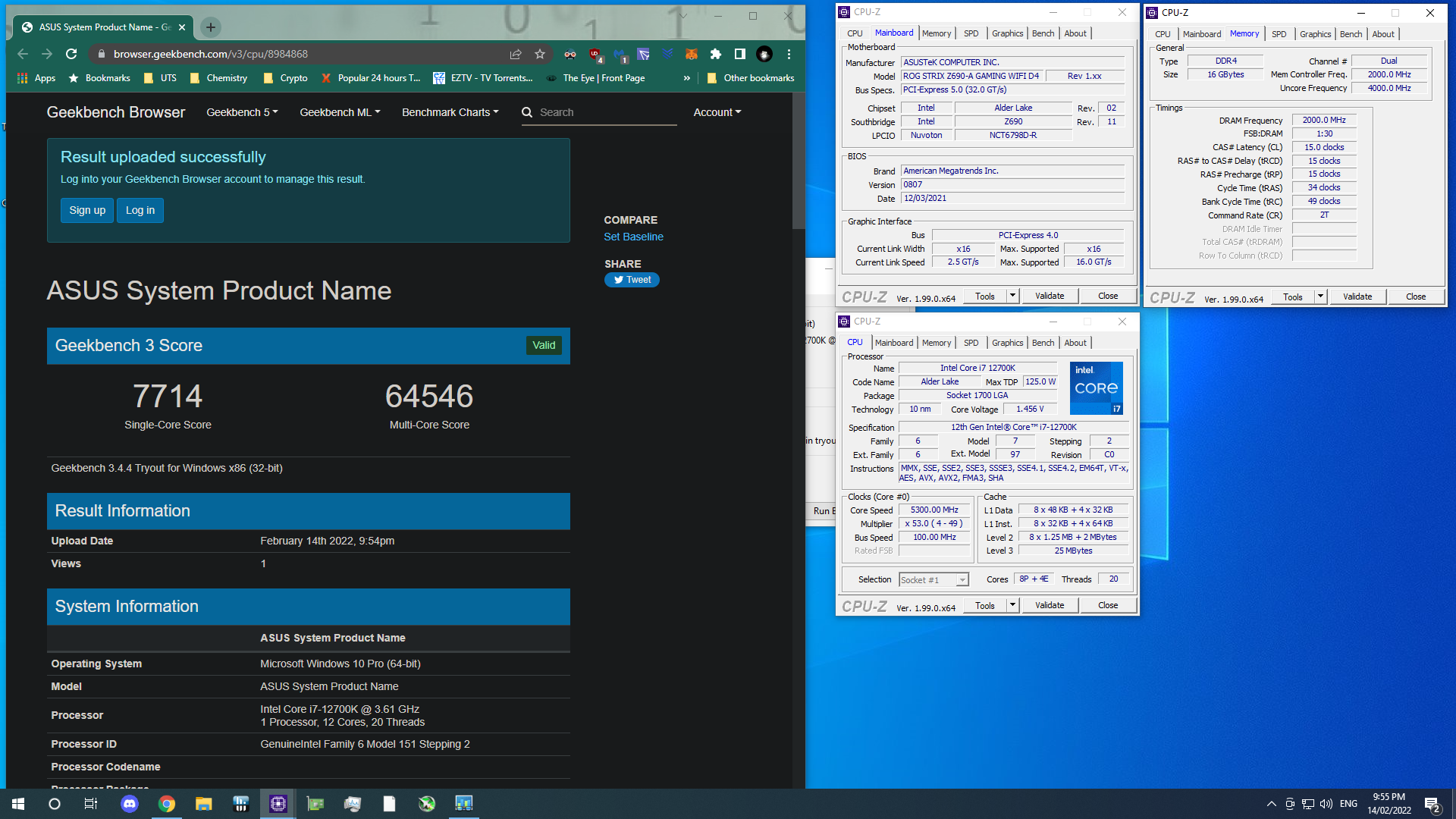1456x819 pixels.
Task: Click the Log in button
Action: coord(140,210)
